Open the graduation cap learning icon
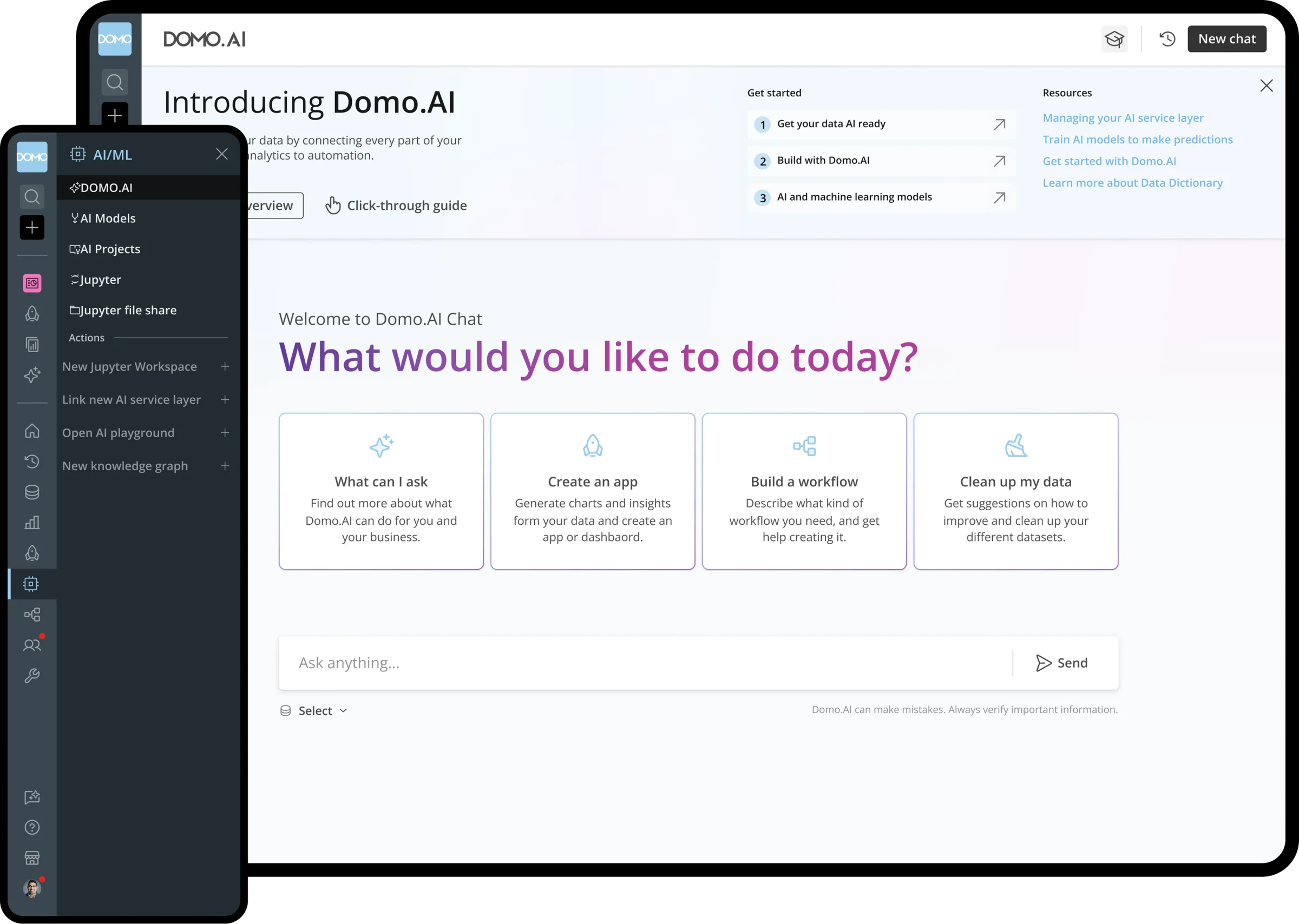1299x924 pixels. click(x=1114, y=39)
